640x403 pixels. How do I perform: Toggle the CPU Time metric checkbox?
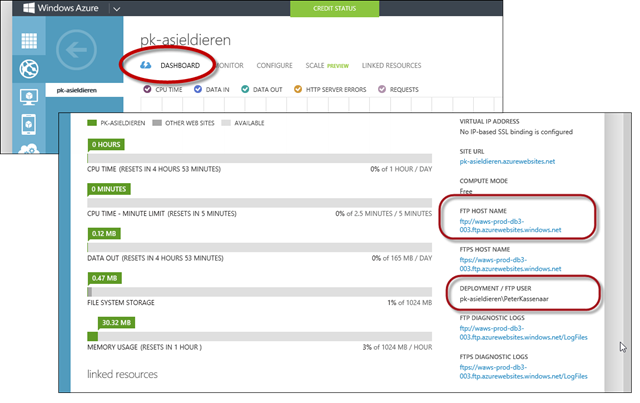tap(148, 89)
